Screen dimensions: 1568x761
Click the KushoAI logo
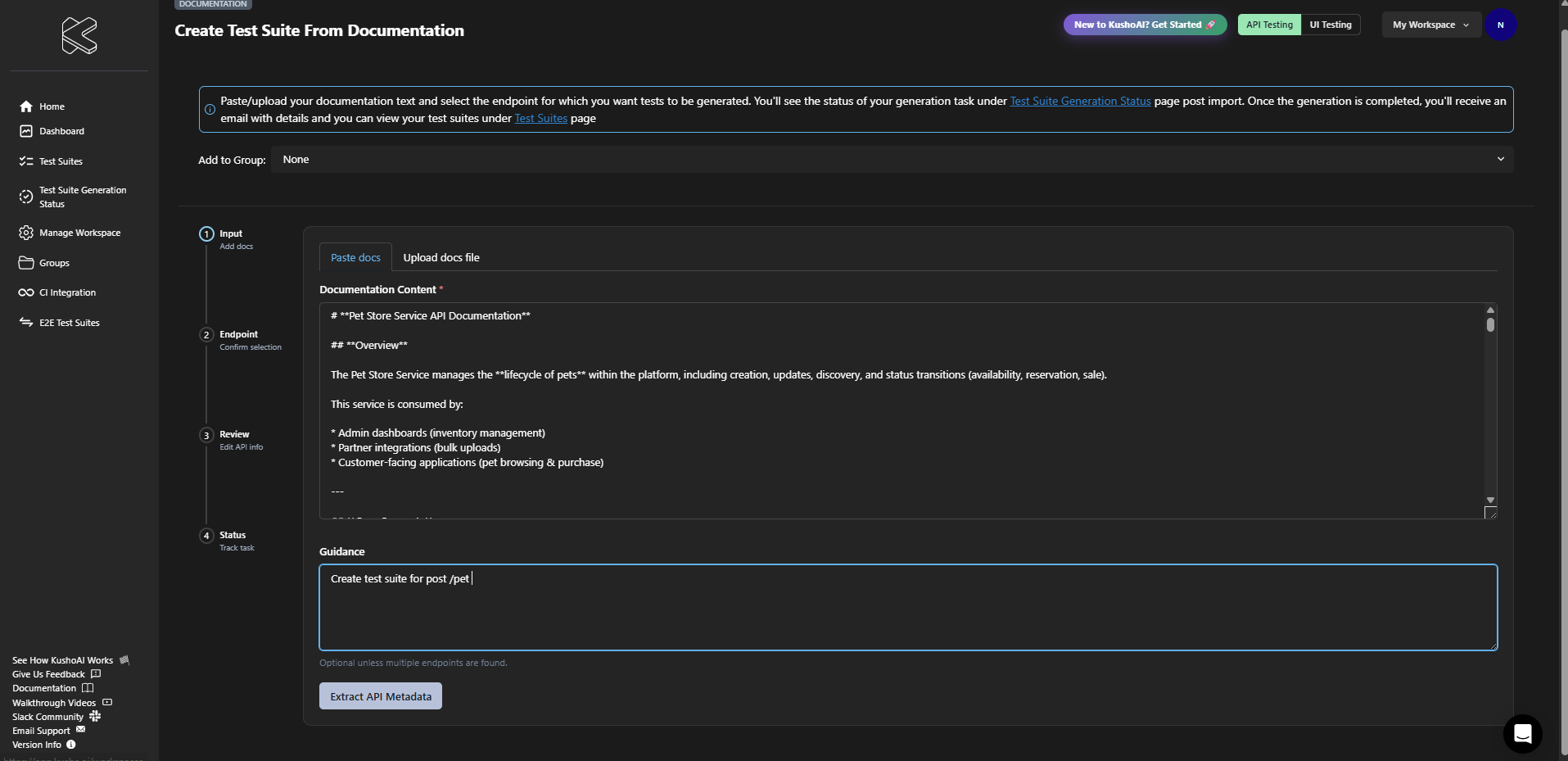pos(79,35)
